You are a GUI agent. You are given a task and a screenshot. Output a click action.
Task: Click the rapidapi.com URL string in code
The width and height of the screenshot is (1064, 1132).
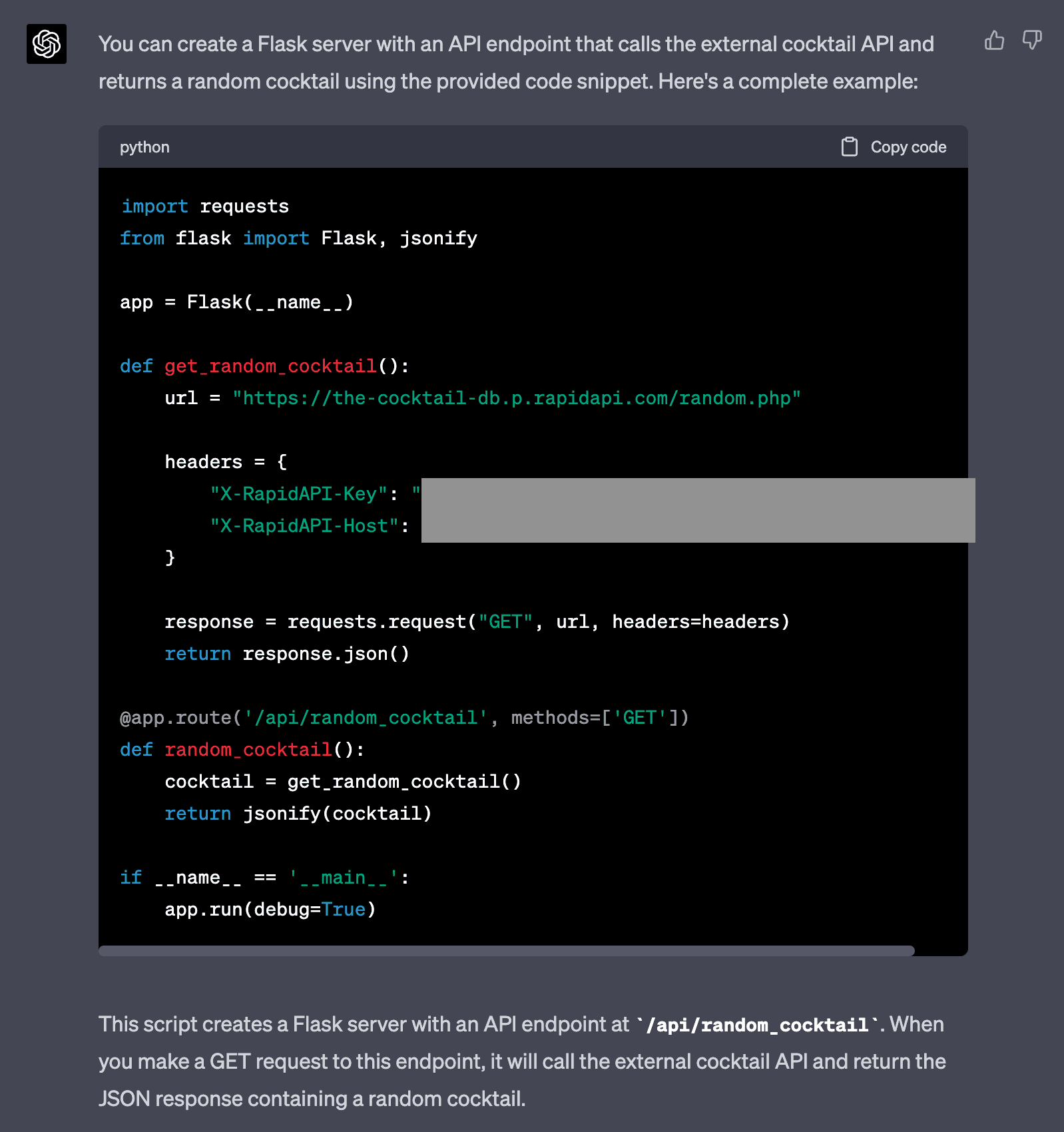tap(516, 398)
